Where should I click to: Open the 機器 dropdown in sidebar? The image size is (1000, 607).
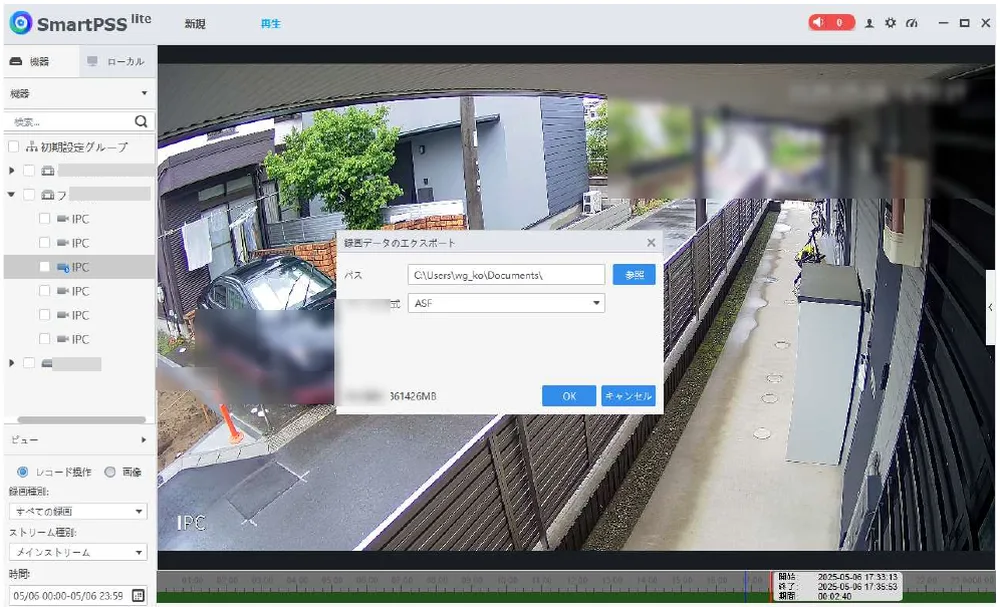[x=79, y=94]
